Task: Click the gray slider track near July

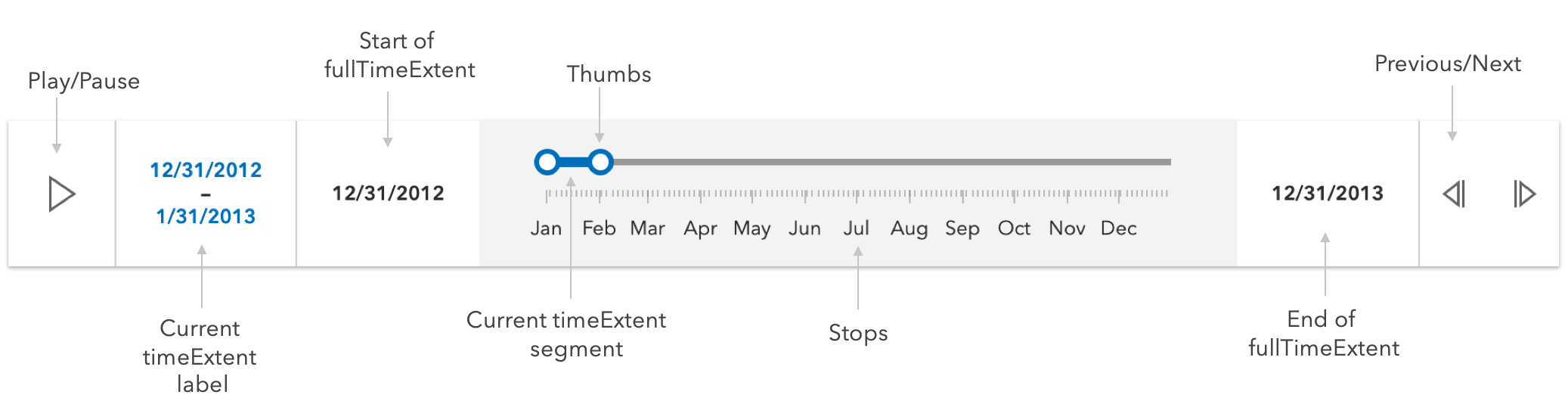Action: 857,162
